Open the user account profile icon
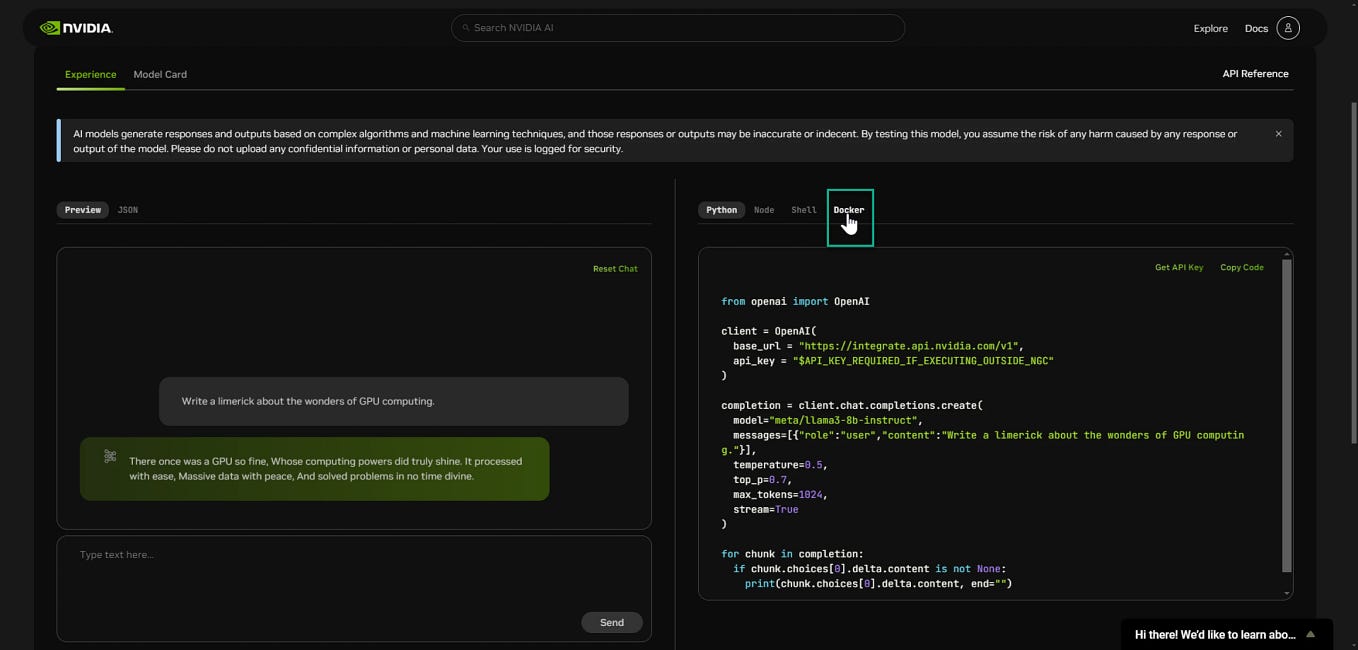 click(x=1288, y=27)
